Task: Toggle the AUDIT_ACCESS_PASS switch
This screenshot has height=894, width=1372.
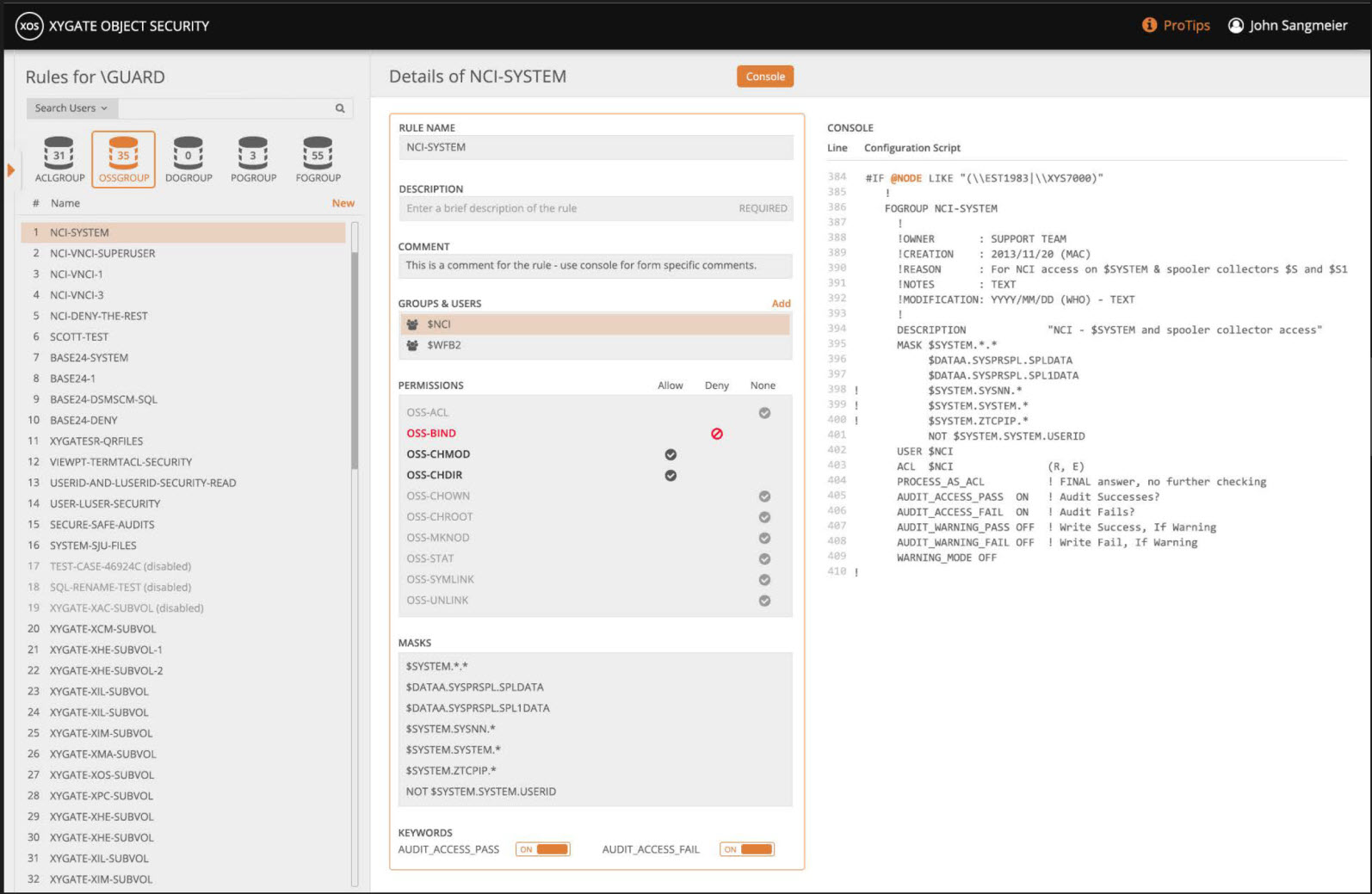Action: click(542, 849)
